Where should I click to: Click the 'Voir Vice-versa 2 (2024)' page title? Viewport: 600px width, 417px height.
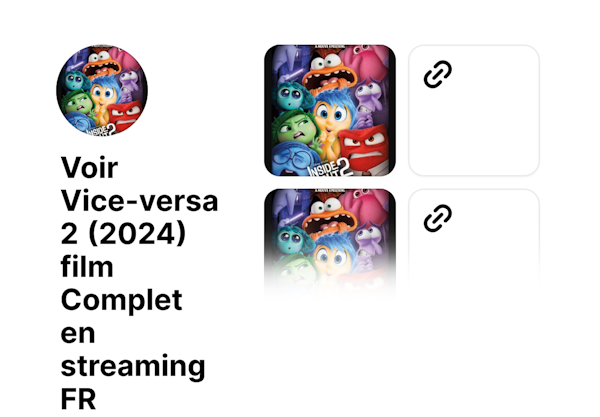pyautogui.click(x=139, y=283)
